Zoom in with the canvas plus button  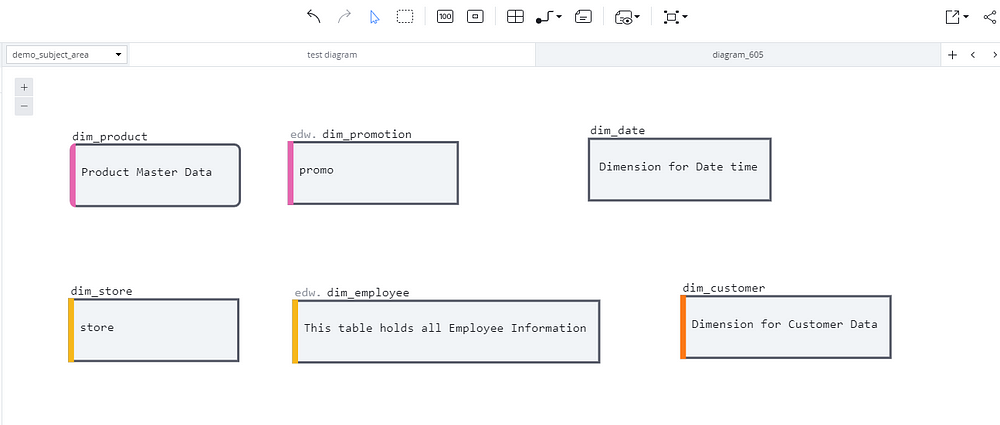(24, 87)
